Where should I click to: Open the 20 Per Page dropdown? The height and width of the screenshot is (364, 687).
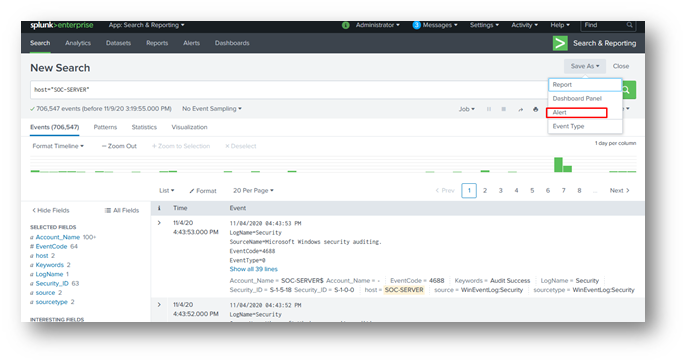click(253, 191)
